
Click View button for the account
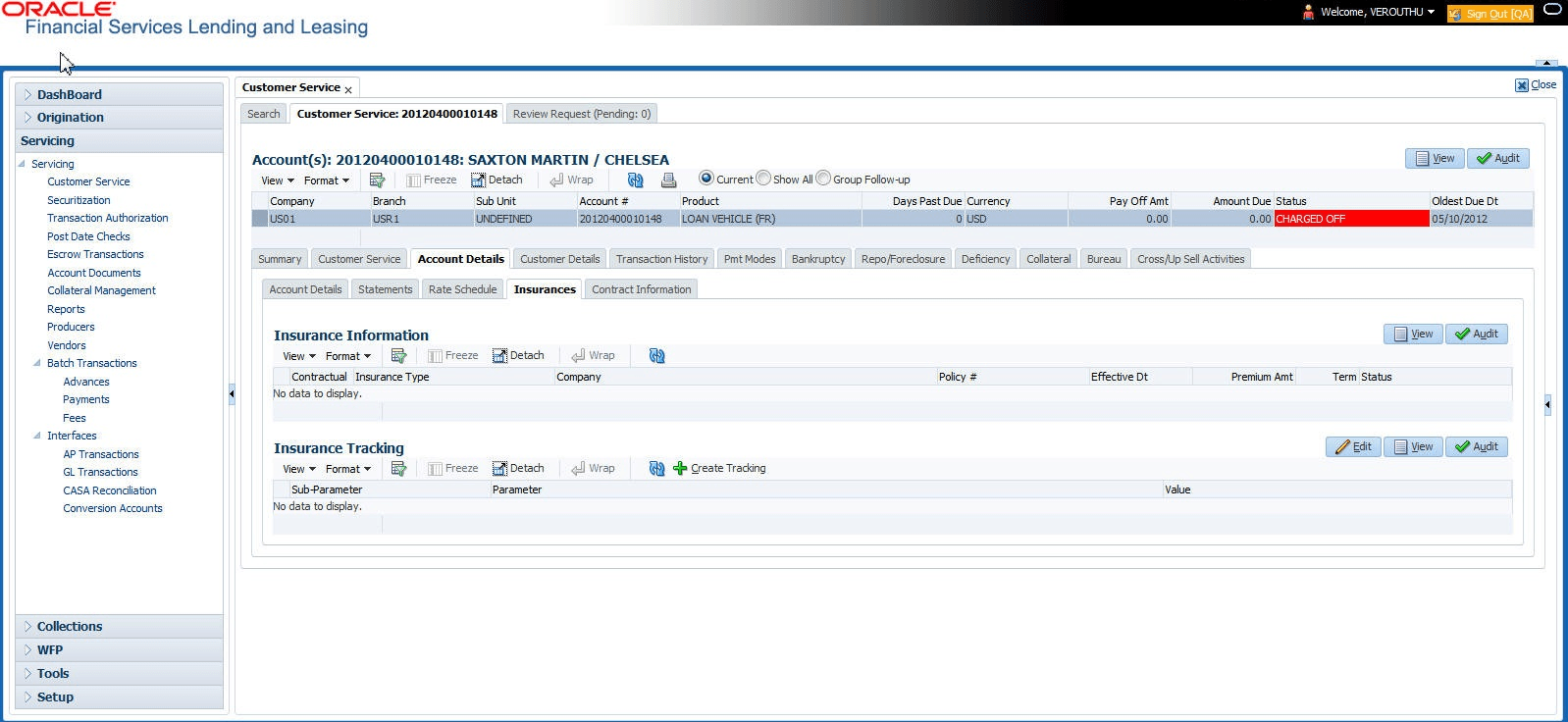pyautogui.click(x=1435, y=159)
